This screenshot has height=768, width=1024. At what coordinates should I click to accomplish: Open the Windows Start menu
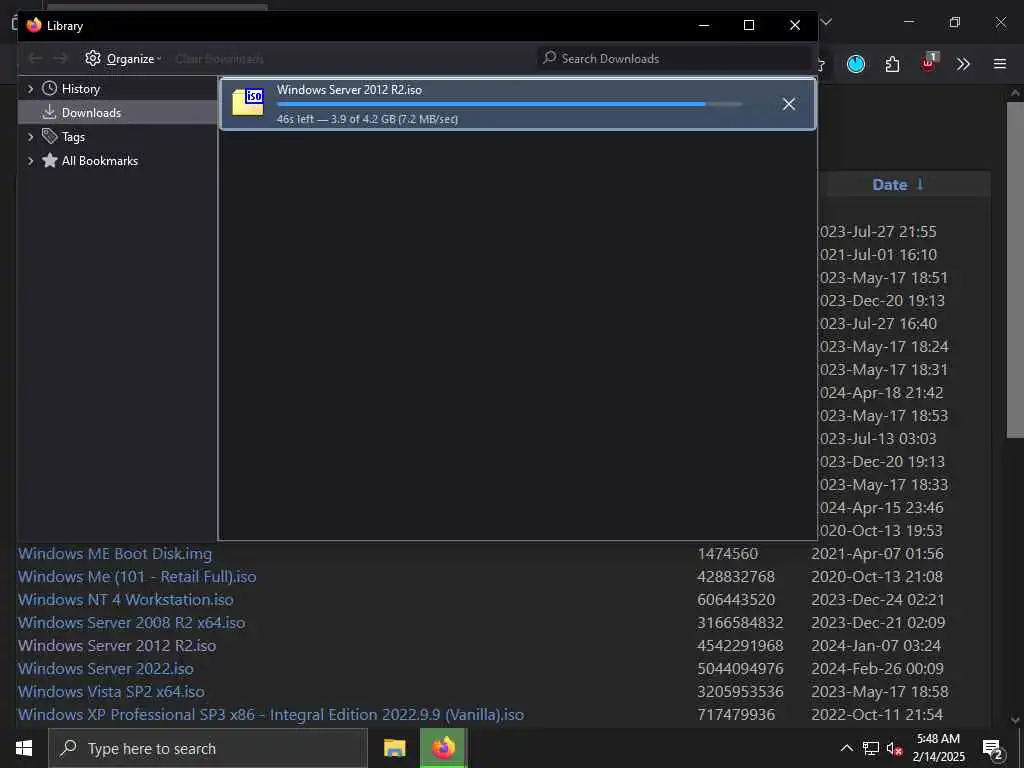coord(24,748)
